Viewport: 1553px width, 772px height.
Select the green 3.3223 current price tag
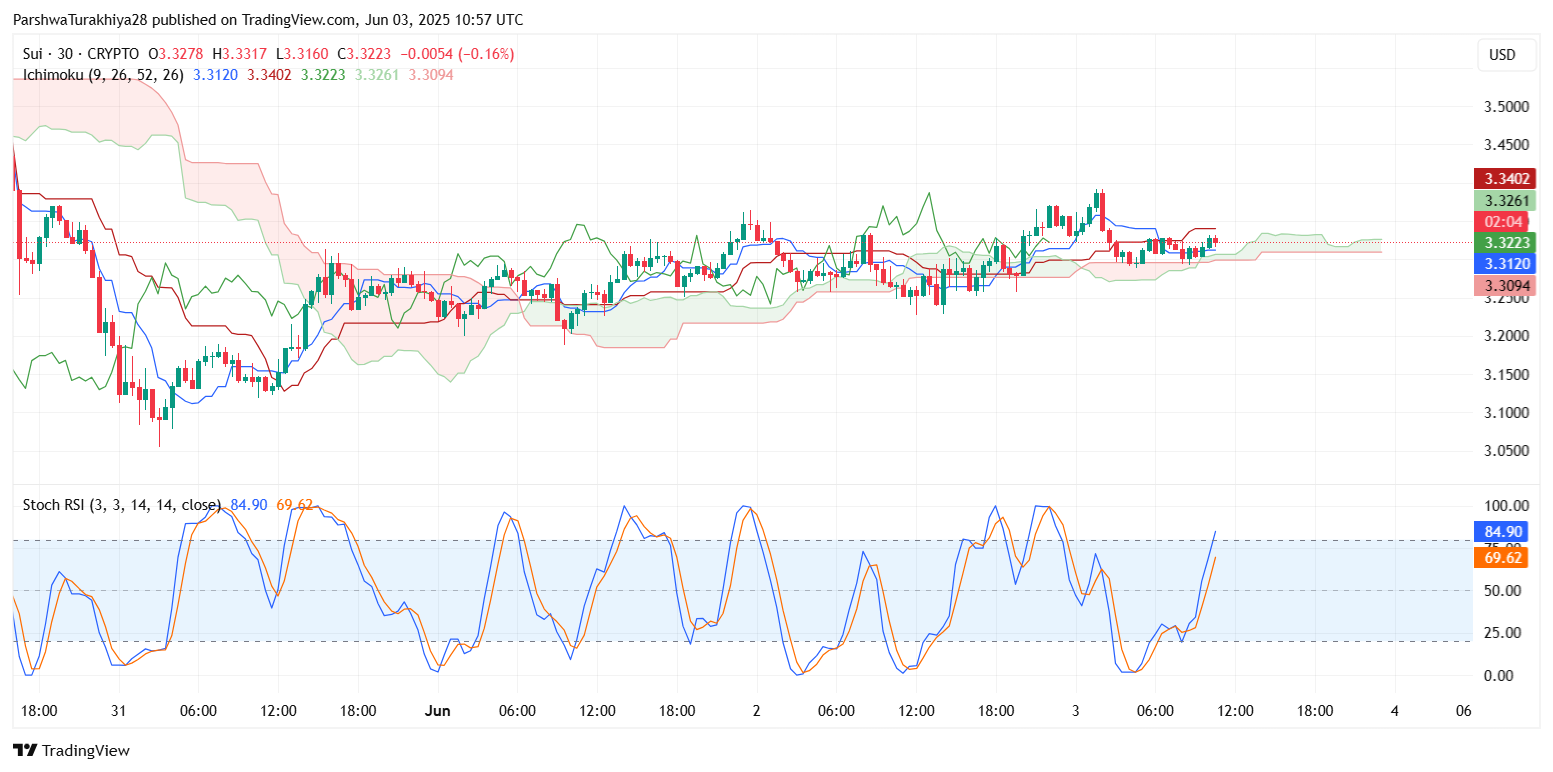tap(1502, 243)
